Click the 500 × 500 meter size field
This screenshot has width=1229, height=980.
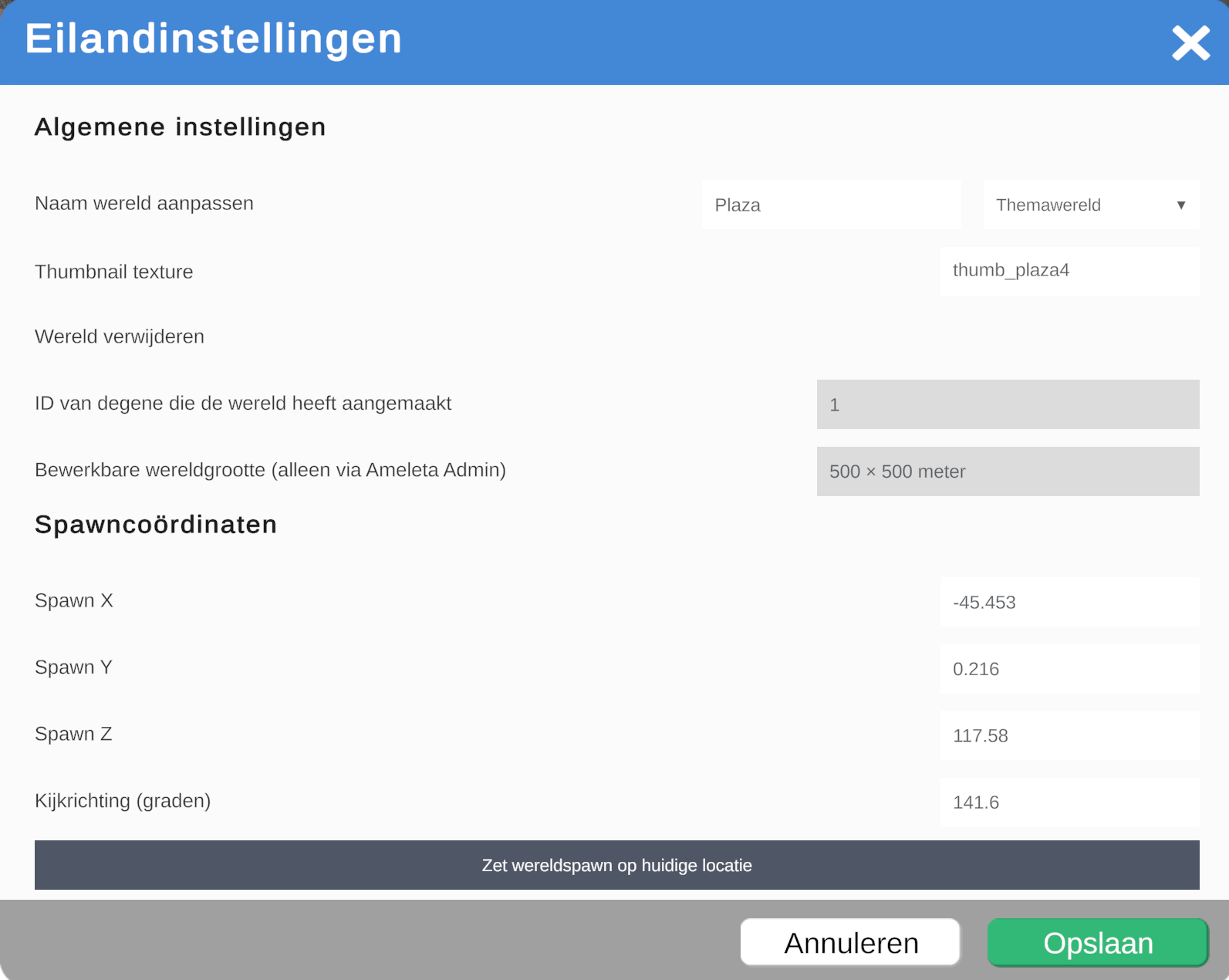(1008, 471)
